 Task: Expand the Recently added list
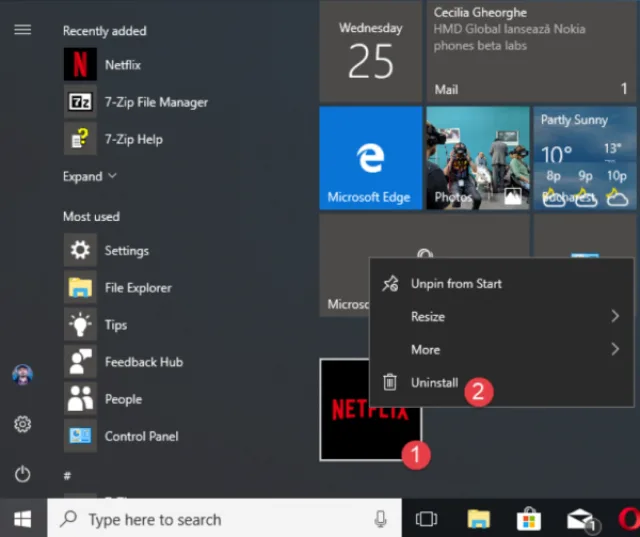[89, 176]
